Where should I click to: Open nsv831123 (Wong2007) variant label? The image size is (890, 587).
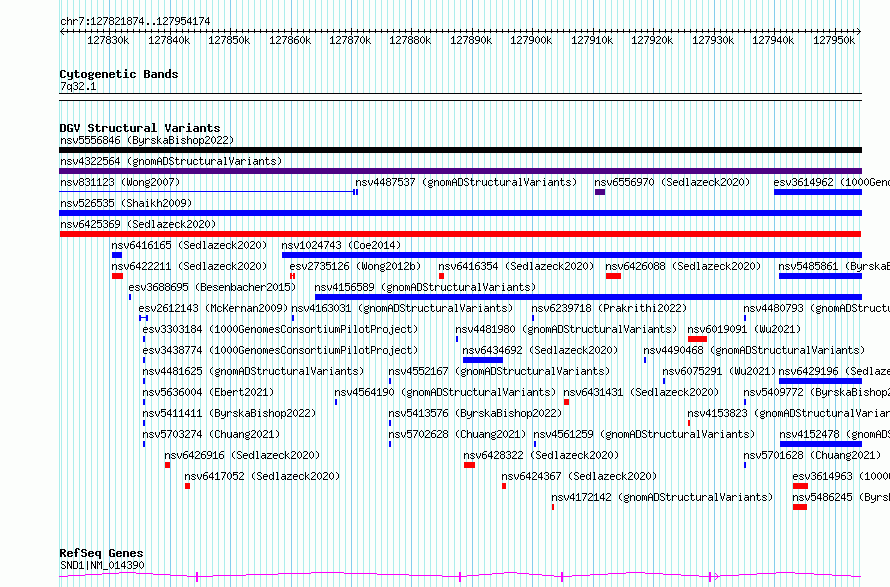[x=120, y=182]
